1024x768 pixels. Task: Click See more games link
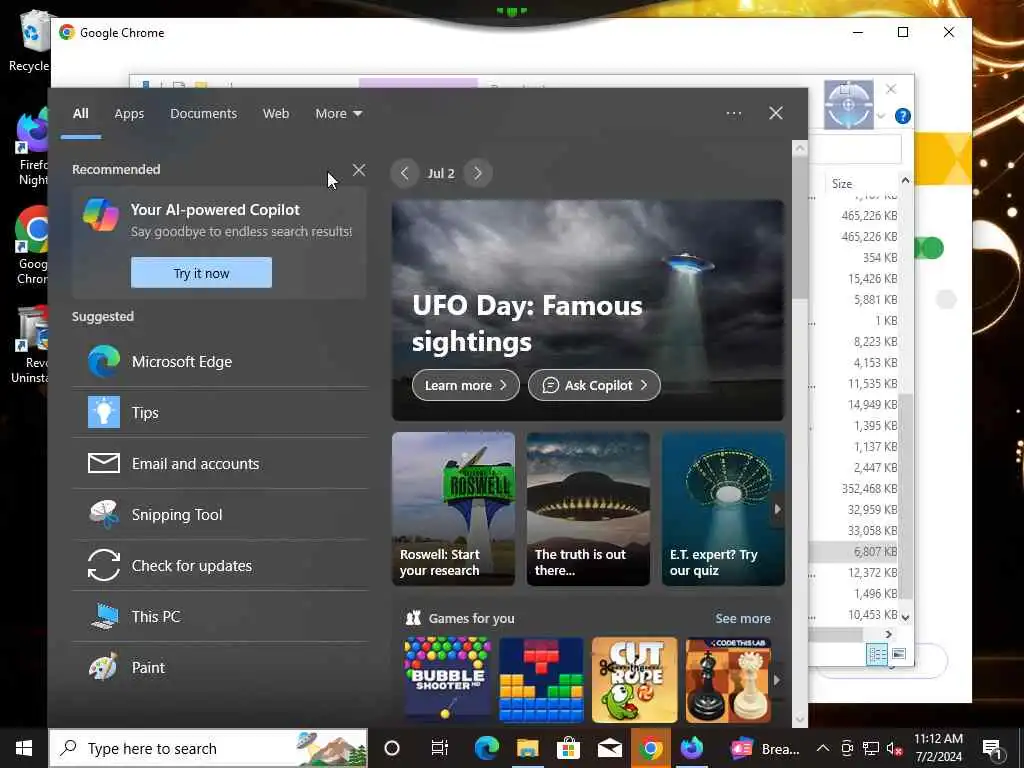click(743, 618)
